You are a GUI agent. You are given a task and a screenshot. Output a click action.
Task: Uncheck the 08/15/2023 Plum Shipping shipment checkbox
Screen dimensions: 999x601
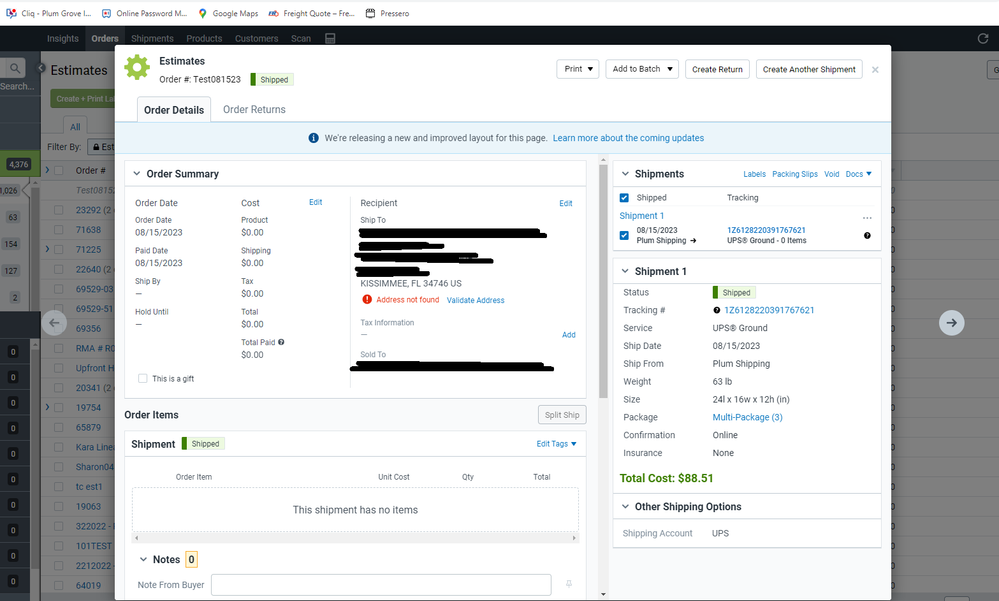pyautogui.click(x=625, y=236)
